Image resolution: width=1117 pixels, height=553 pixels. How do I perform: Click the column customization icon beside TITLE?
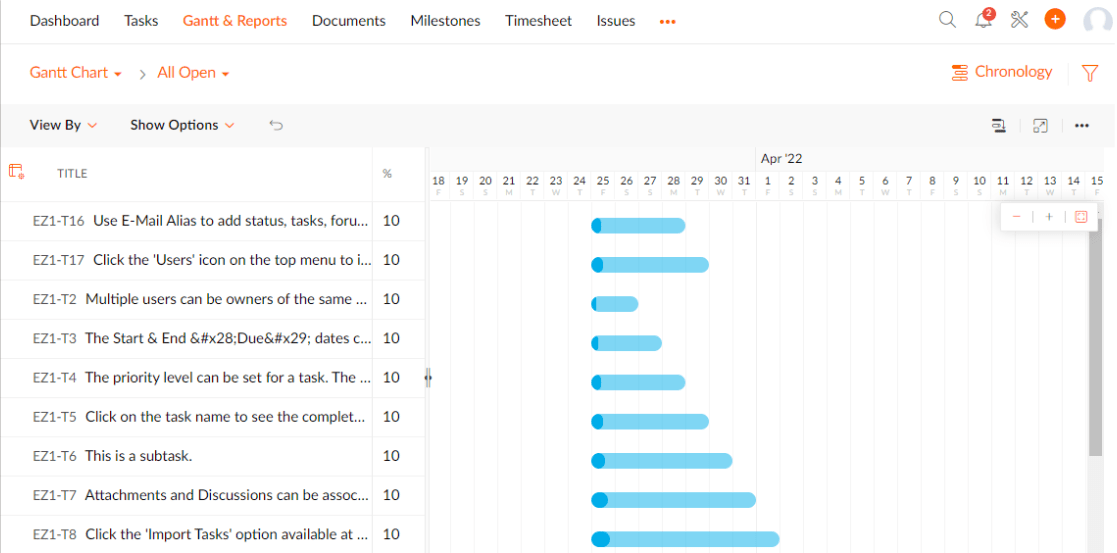tap(16, 171)
